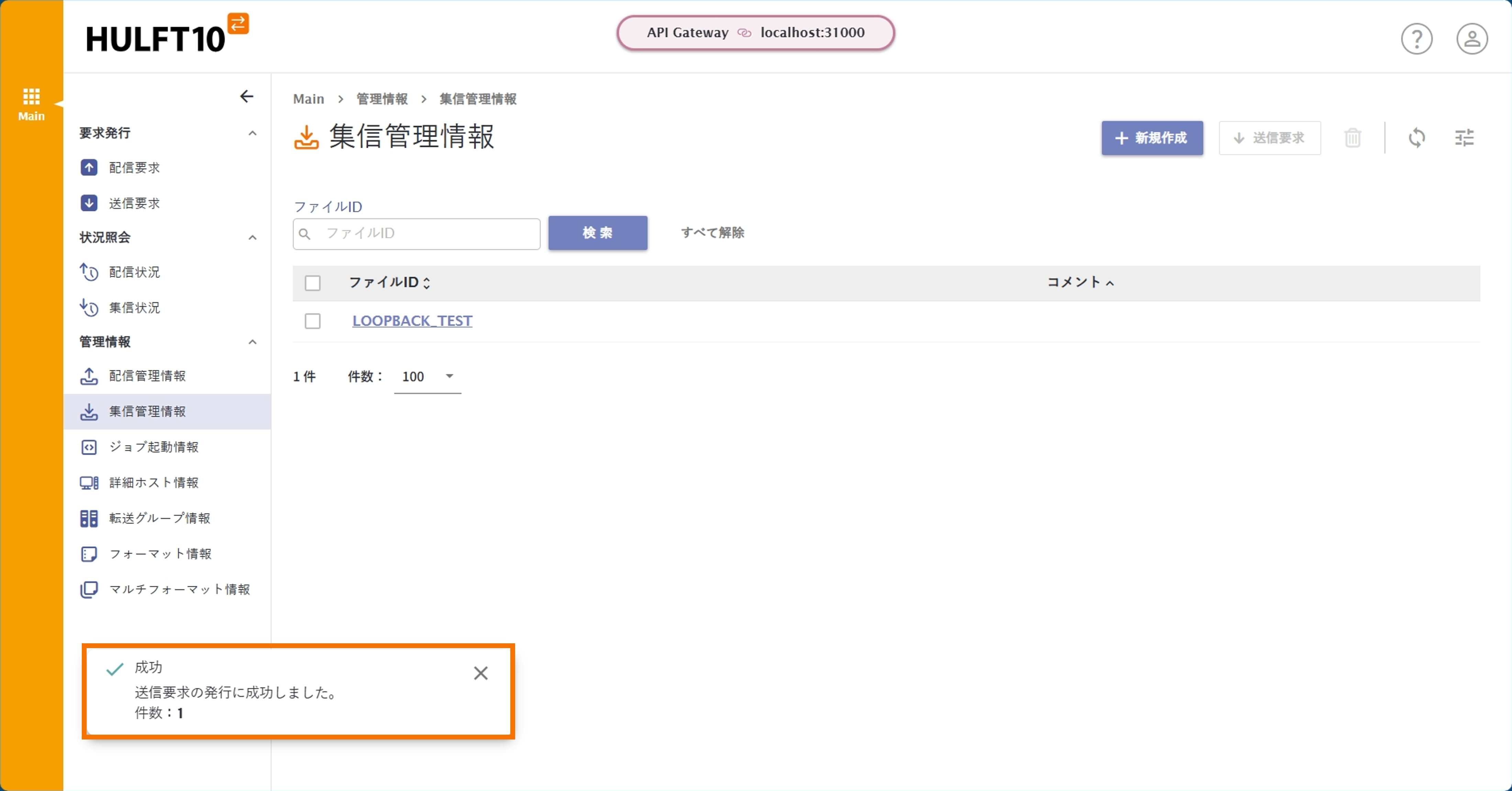Collapse sidebar with the back arrow
This screenshot has width=1512, height=791.
246,96
